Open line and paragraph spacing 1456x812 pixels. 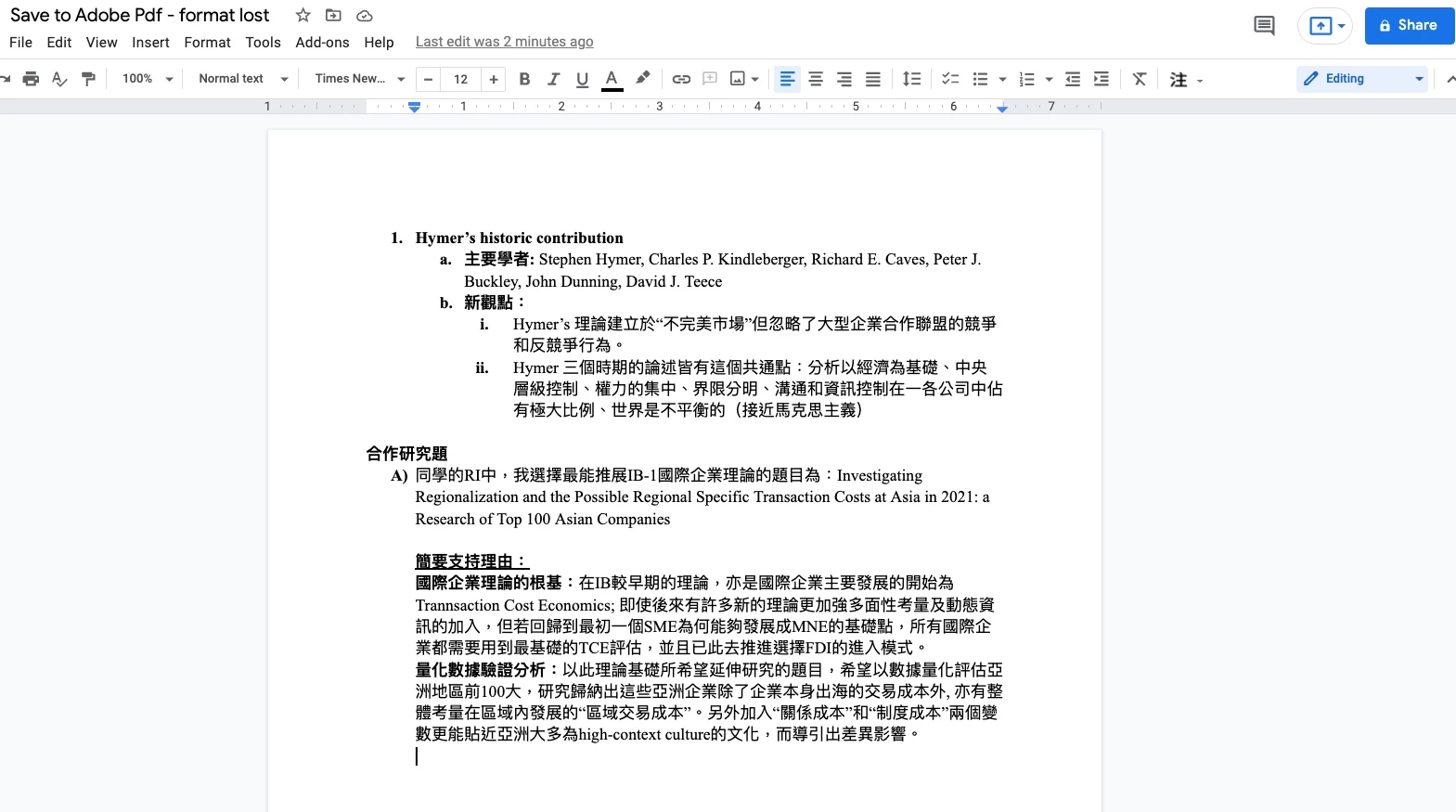click(912, 79)
